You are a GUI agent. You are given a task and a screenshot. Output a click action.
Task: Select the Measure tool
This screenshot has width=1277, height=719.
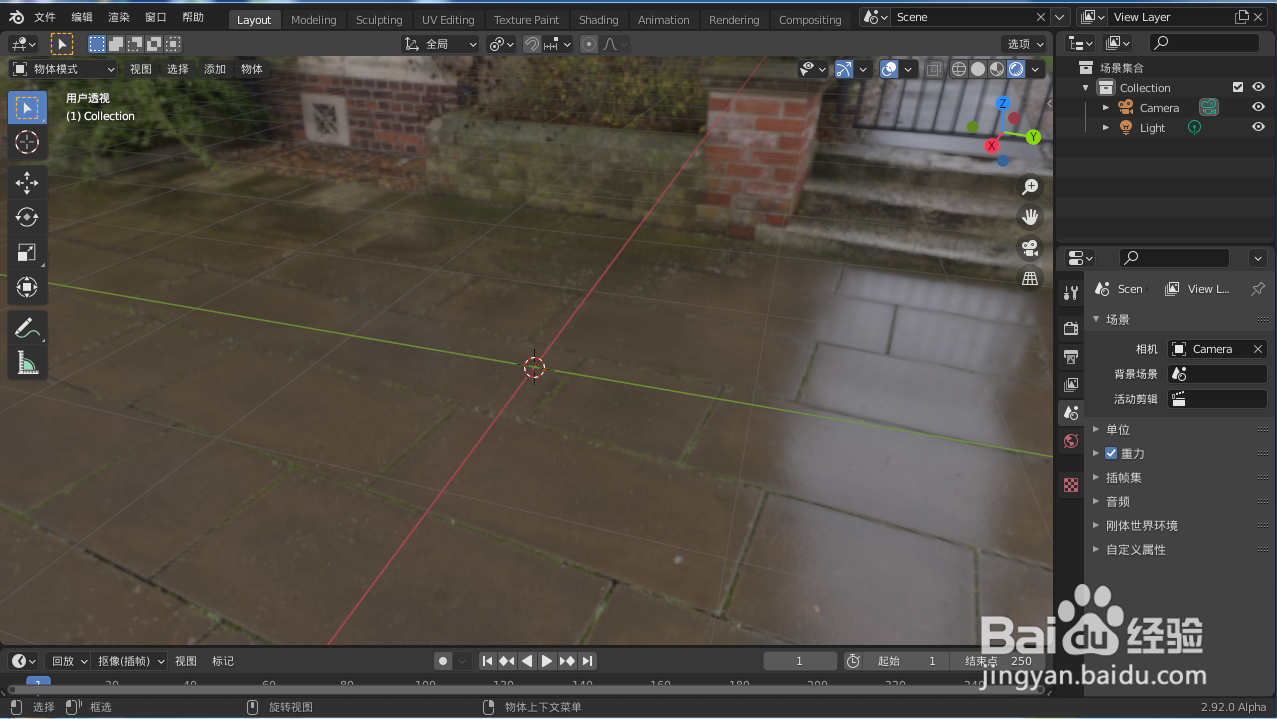27,362
